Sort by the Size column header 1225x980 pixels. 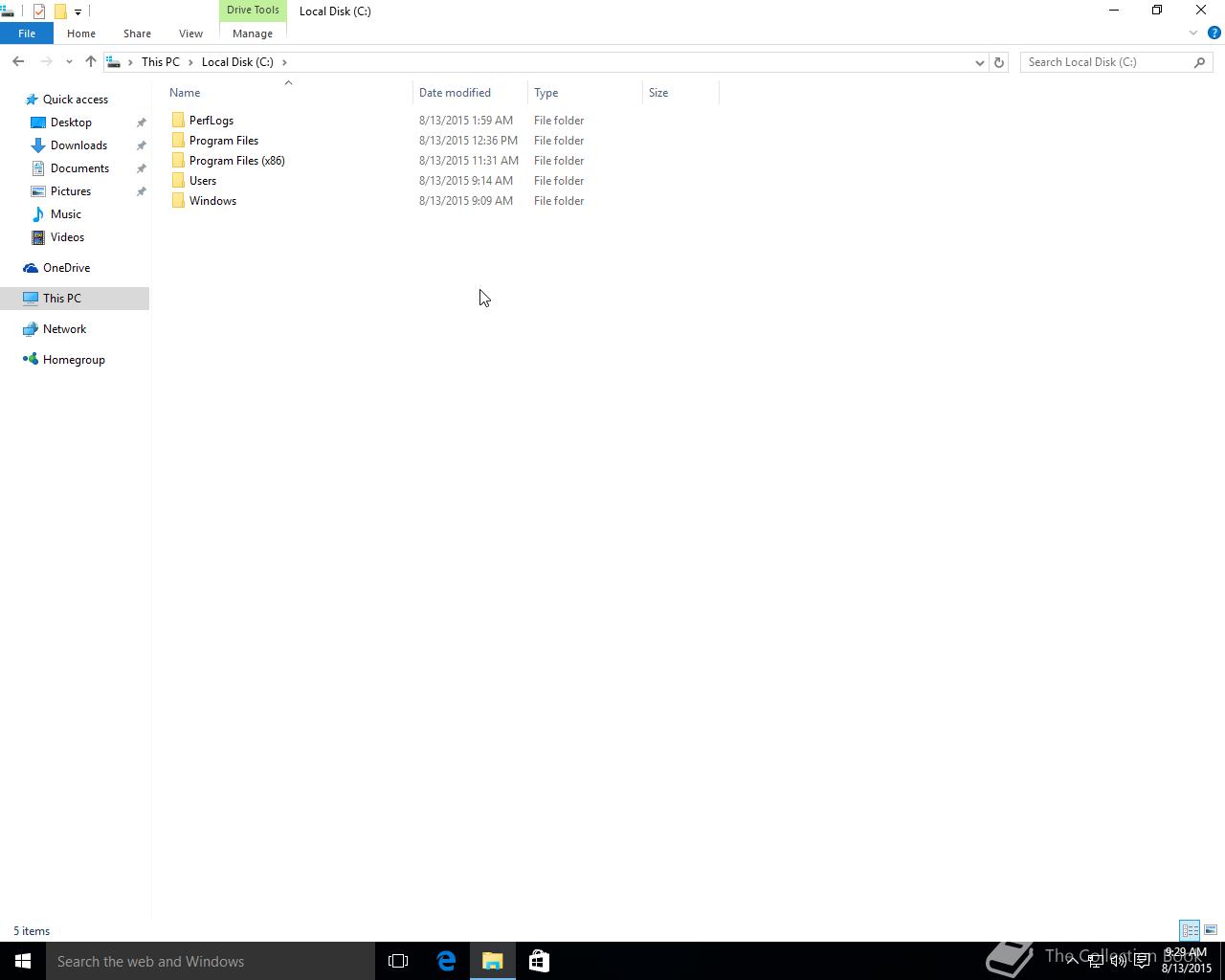tap(680, 93)
